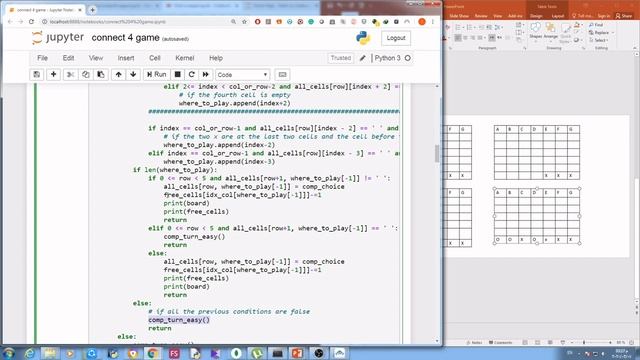Viewport: 640px width, 360px height.
Task: Click Find in PowerPoint Editing group
Action: click(x=596, y=25)
